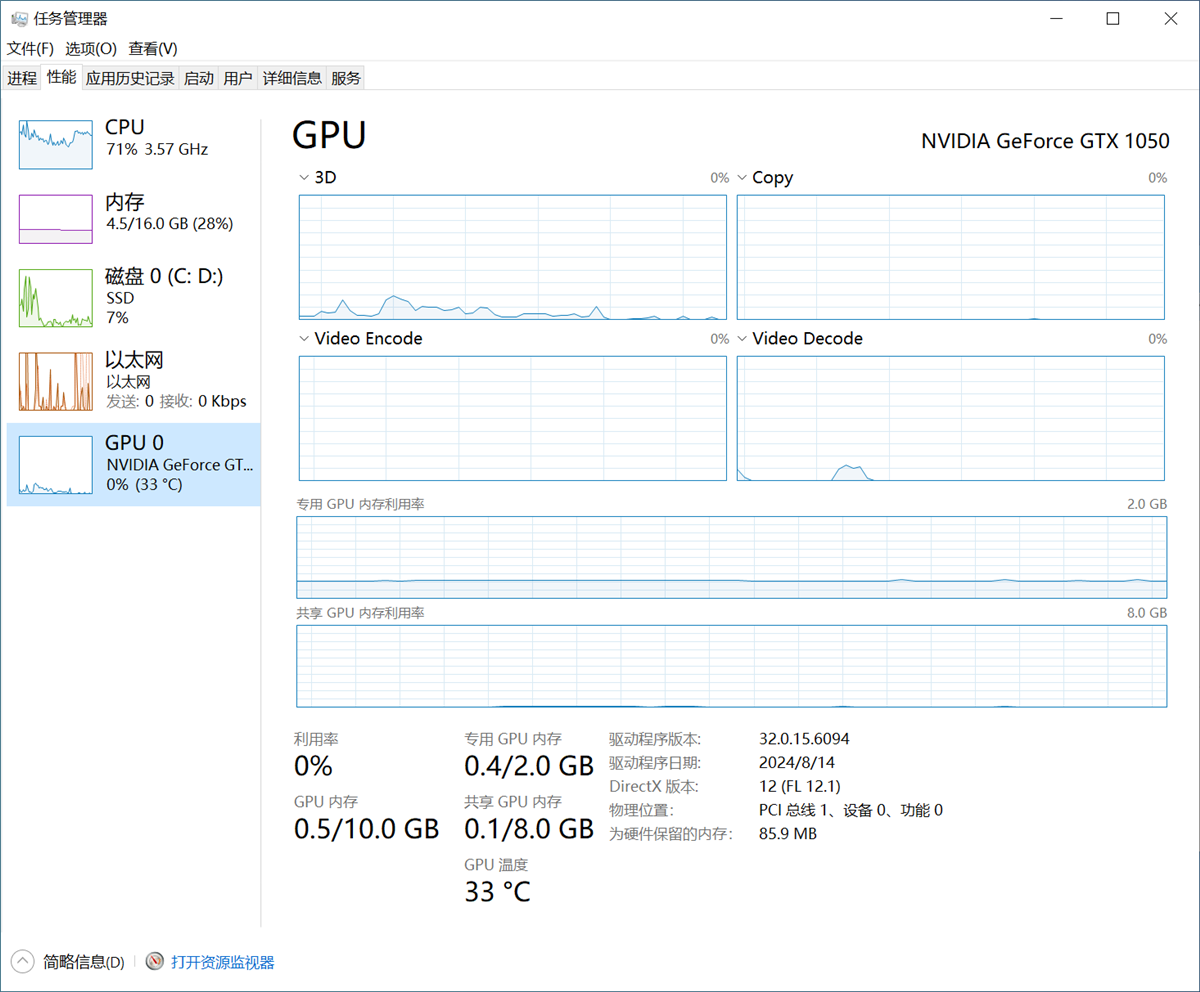
Task: Click the 简略信息 collapse arrow icon
Action: (23, 962)
